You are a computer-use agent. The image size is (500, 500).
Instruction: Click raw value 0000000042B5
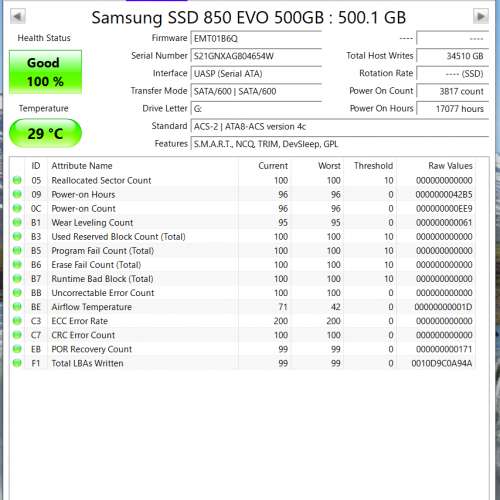pyautogui.click(x=444, y=194)
